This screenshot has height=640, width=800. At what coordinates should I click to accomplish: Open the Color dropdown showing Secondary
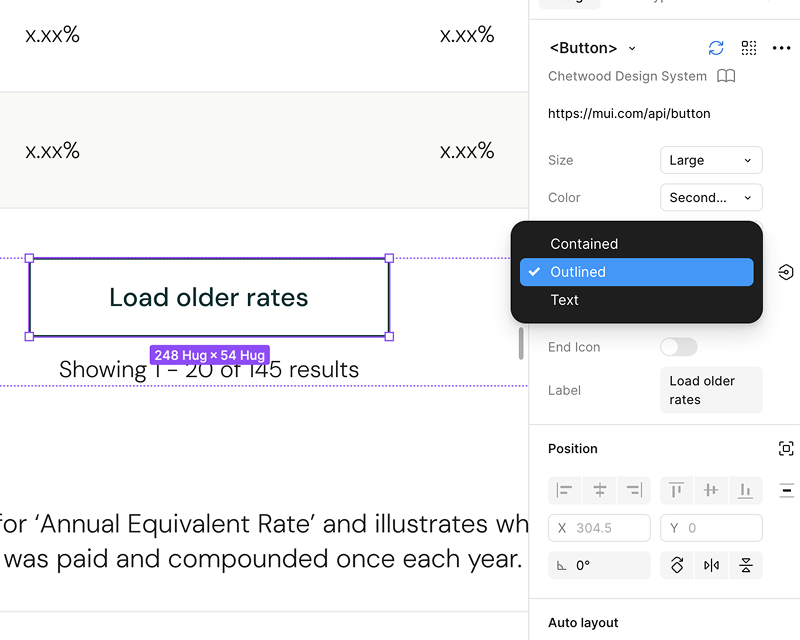tap(711, 198)
